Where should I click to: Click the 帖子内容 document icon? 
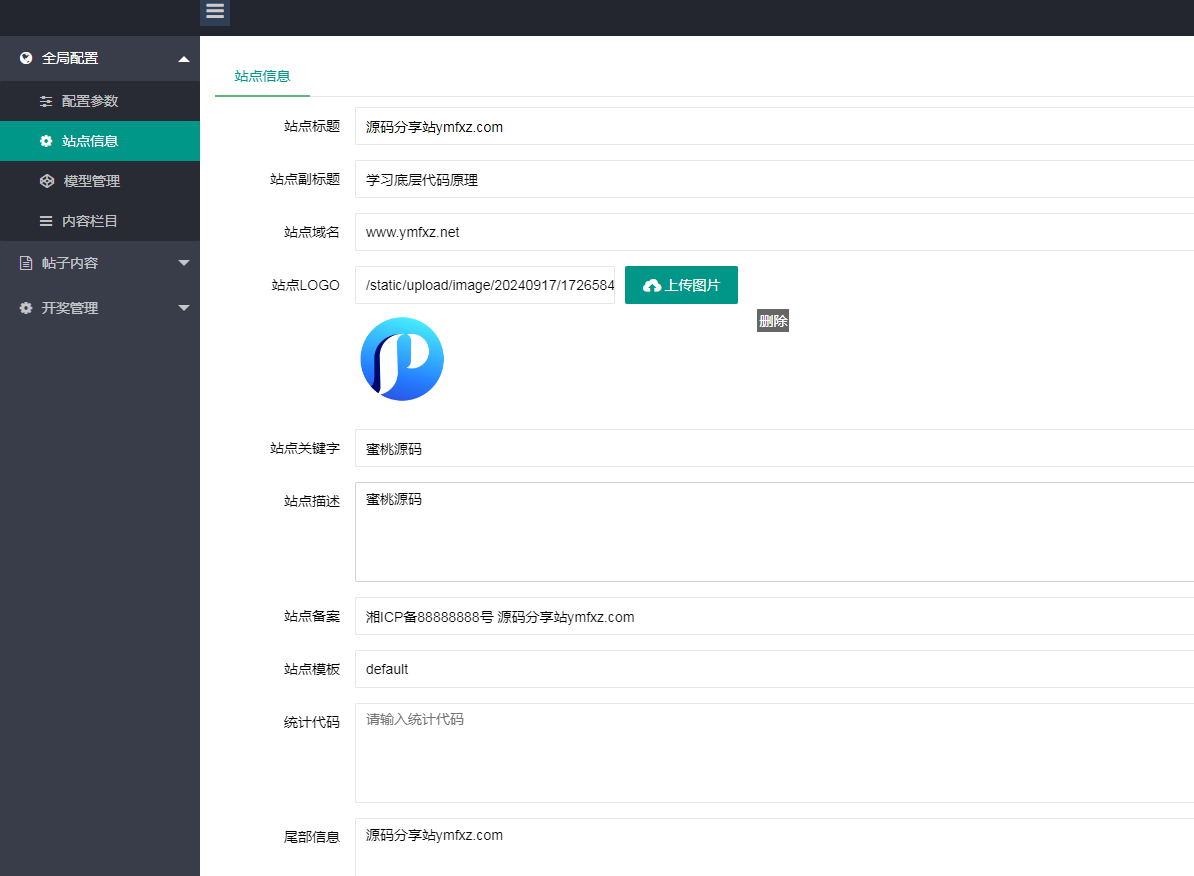[x=26, y=263]
